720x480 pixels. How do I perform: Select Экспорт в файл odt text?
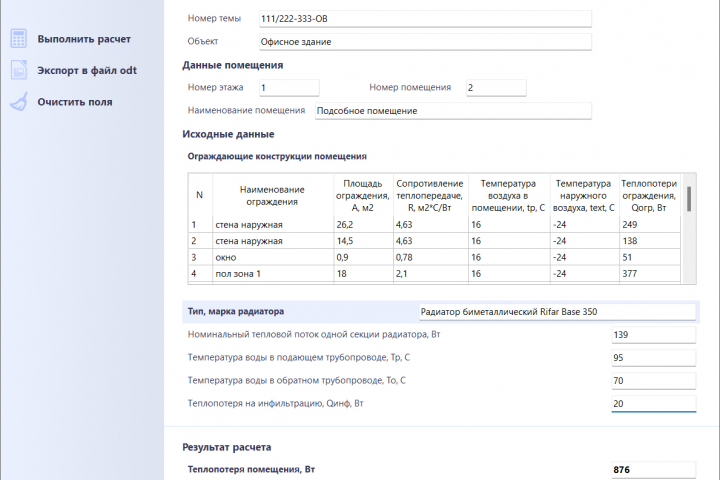pos(87,70)
